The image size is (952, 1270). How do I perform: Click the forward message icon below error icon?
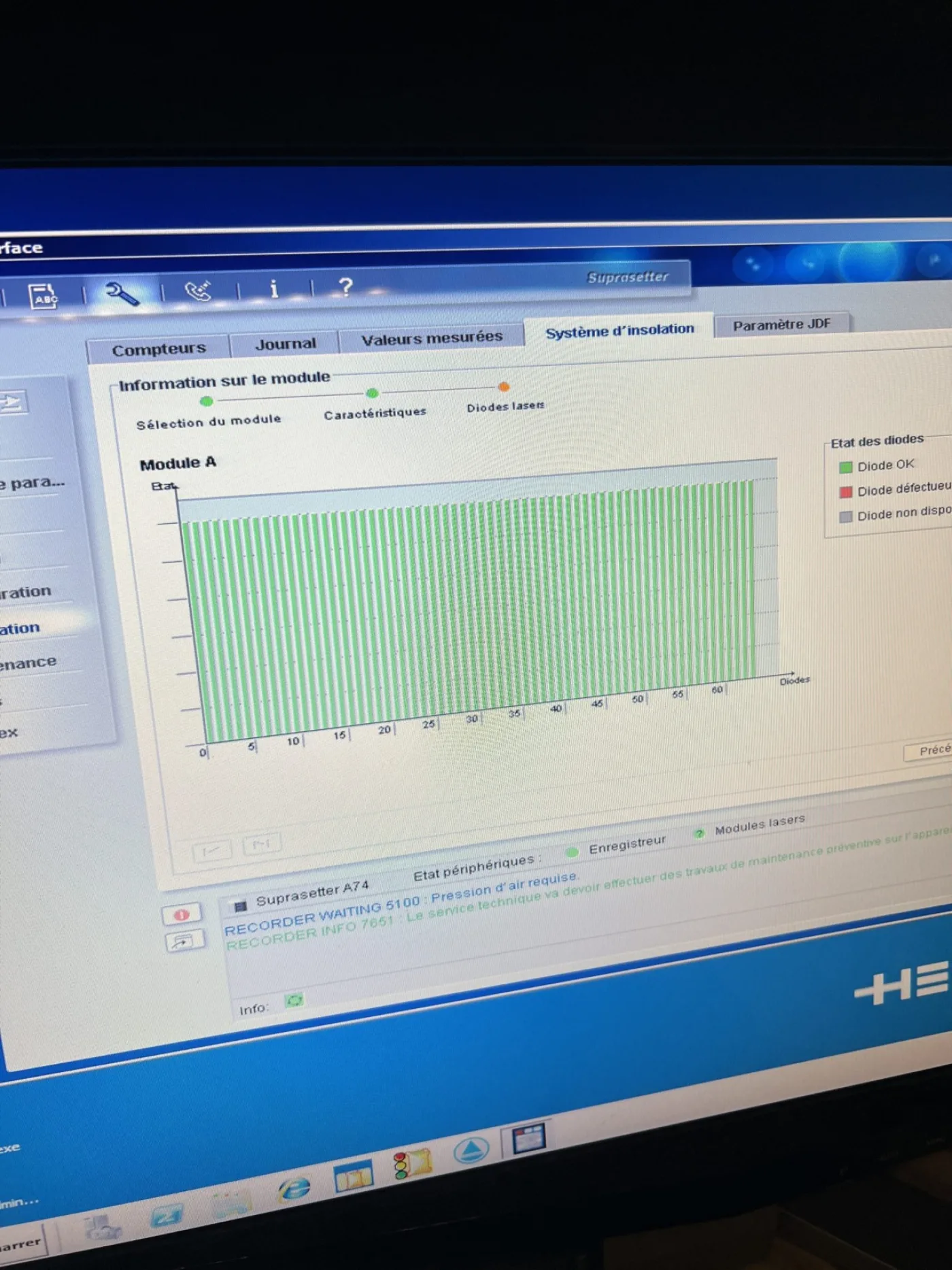pos(184,941)
